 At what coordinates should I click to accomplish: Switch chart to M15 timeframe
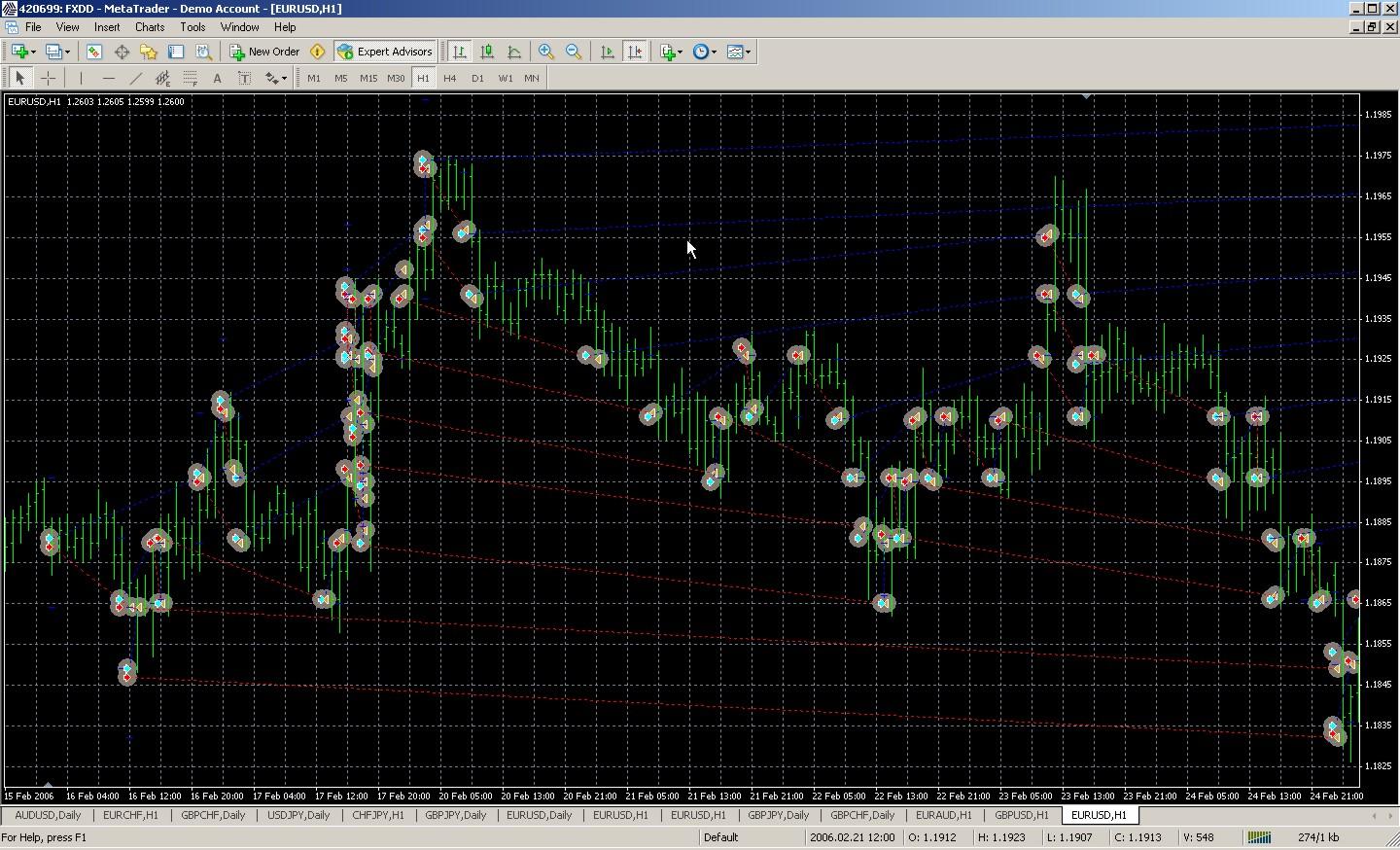coord(368,78)
